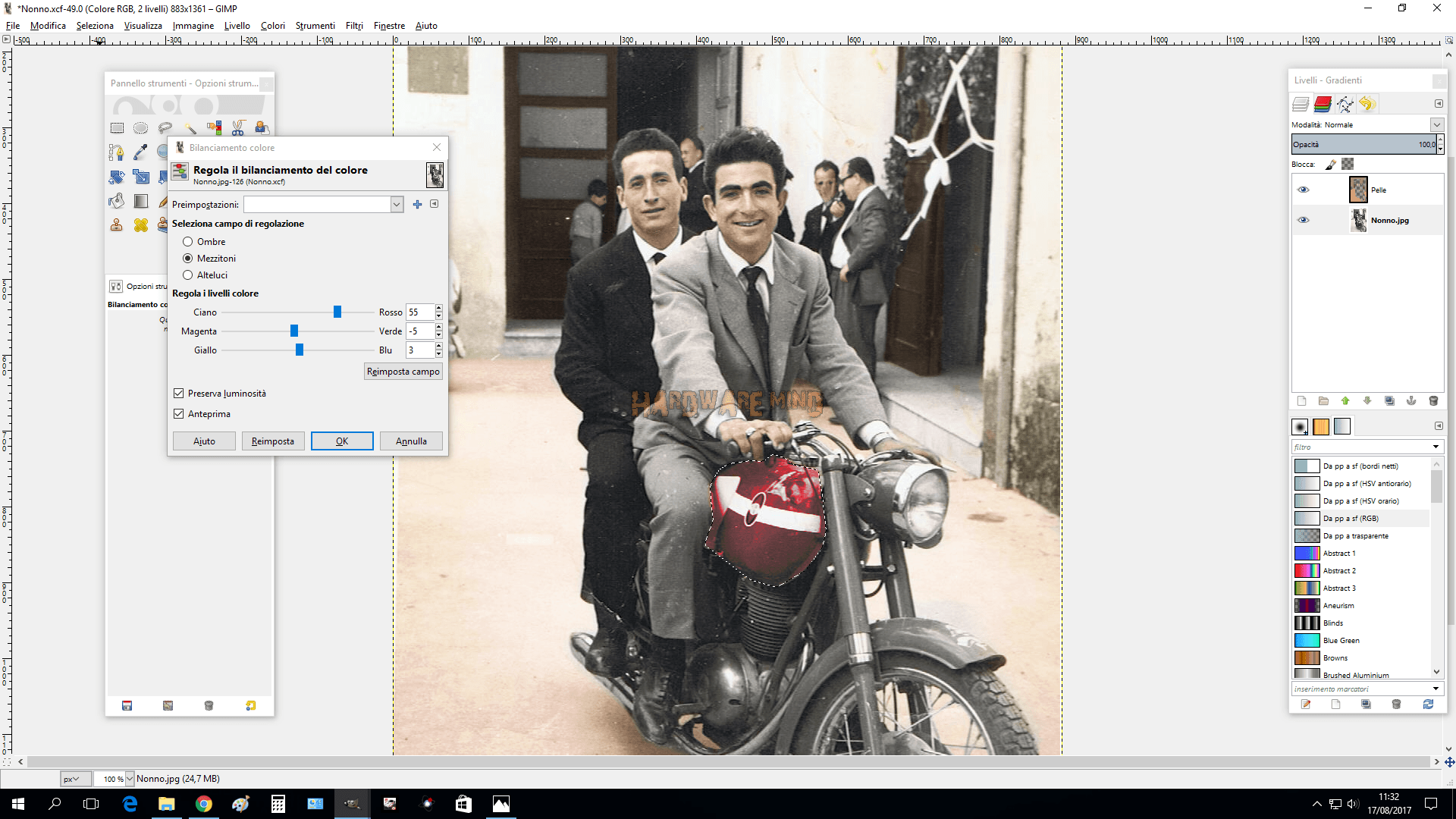
Task: Open the gradient filtro dropdown
Action: [1436, 447]
